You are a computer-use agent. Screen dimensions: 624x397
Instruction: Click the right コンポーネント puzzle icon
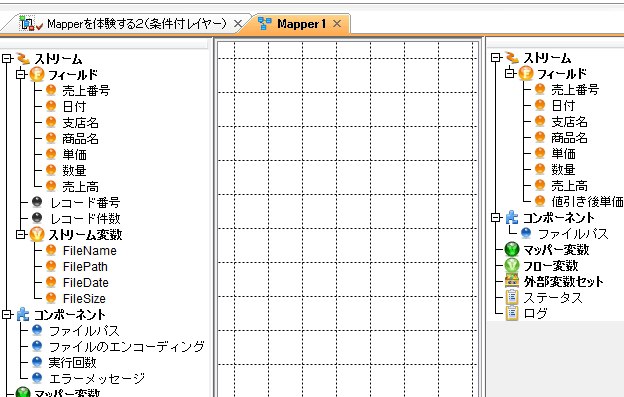coord(512,217)
